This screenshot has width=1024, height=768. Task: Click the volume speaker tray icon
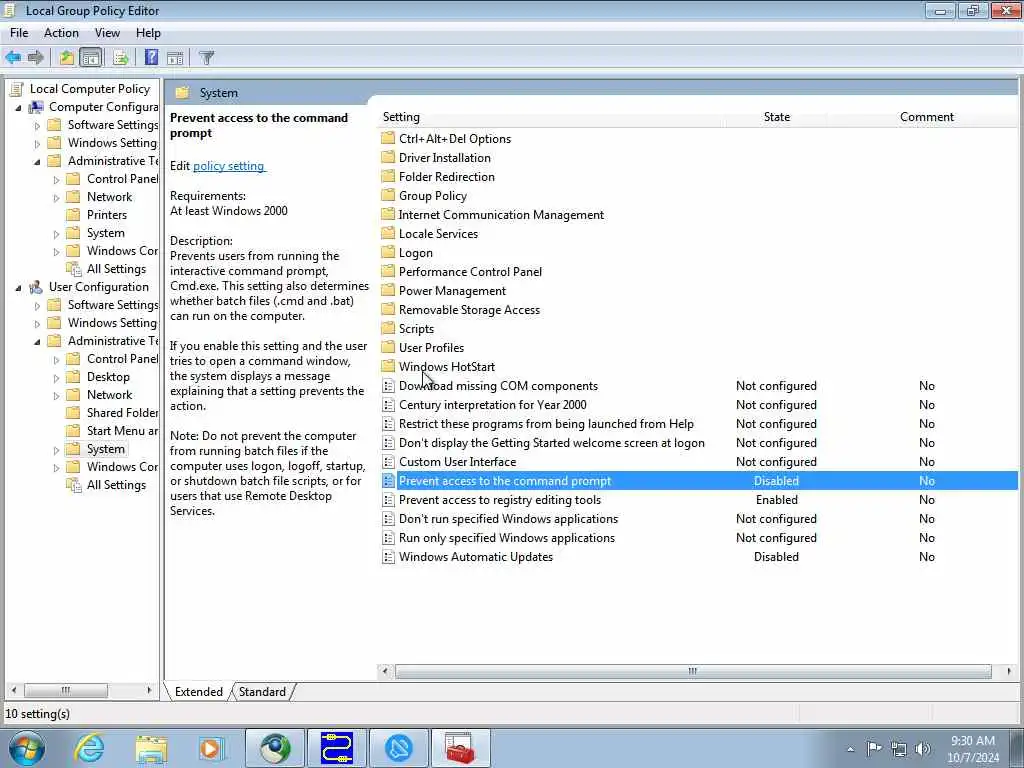coord(923,748)
